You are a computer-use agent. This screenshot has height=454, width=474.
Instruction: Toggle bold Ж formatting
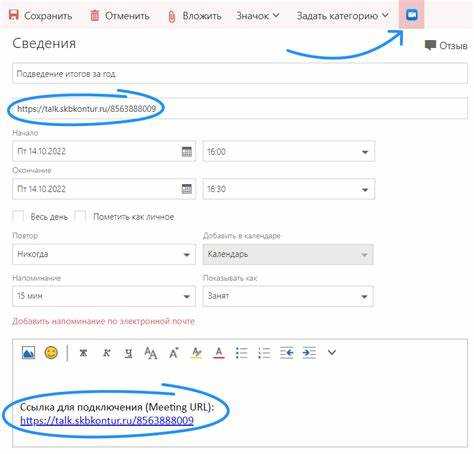(83, 353)
